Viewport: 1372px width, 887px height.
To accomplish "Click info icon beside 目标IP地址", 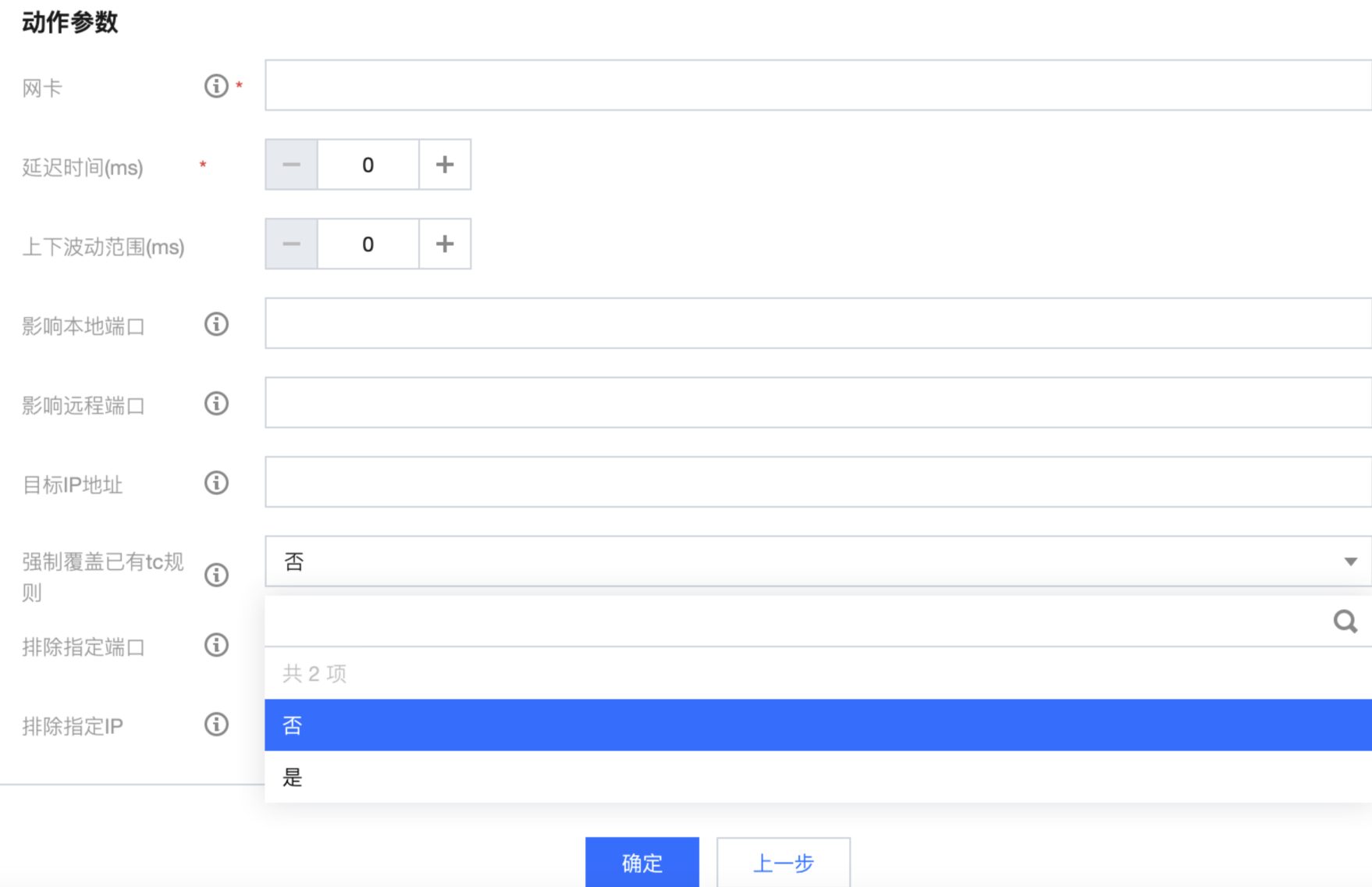I will tap(216, 483).
